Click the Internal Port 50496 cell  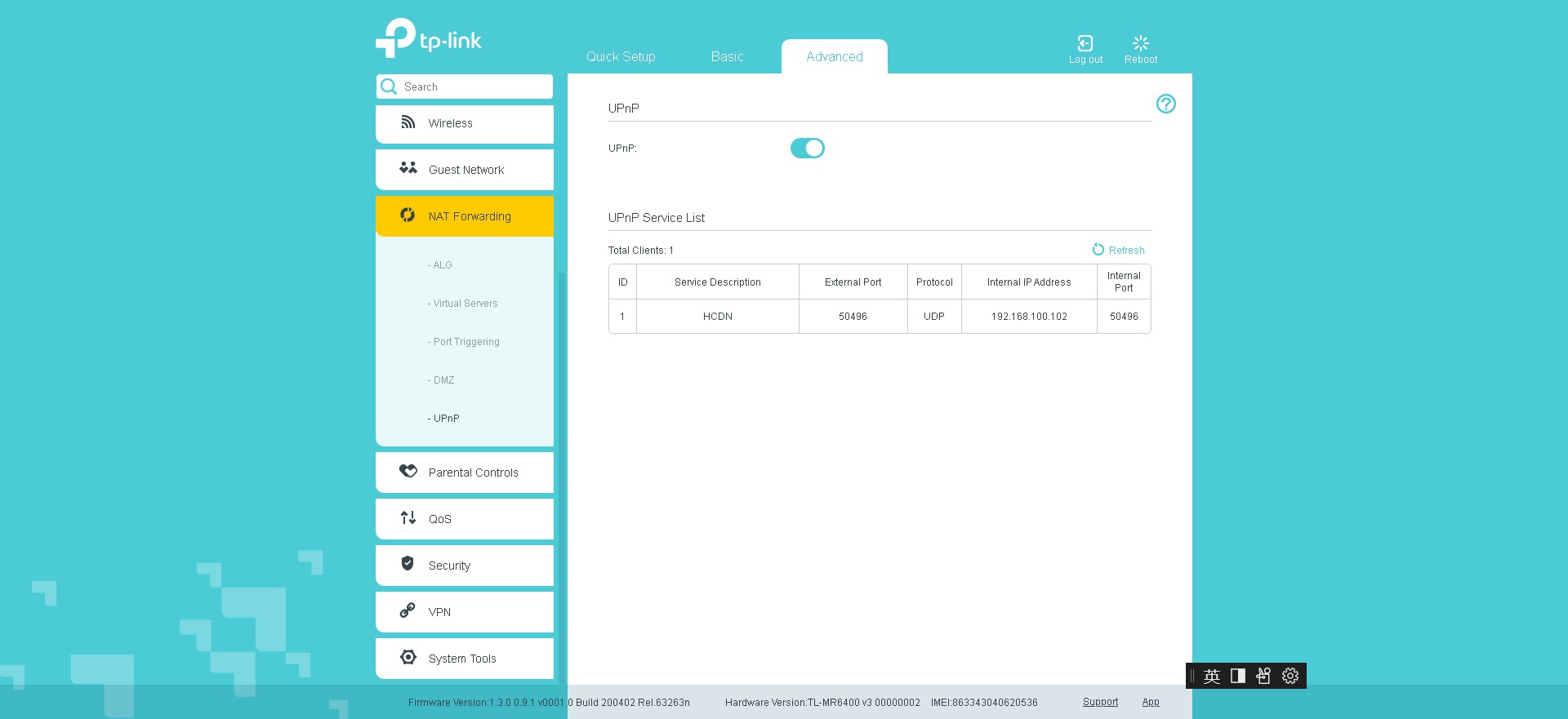[x=1124, y=317]
